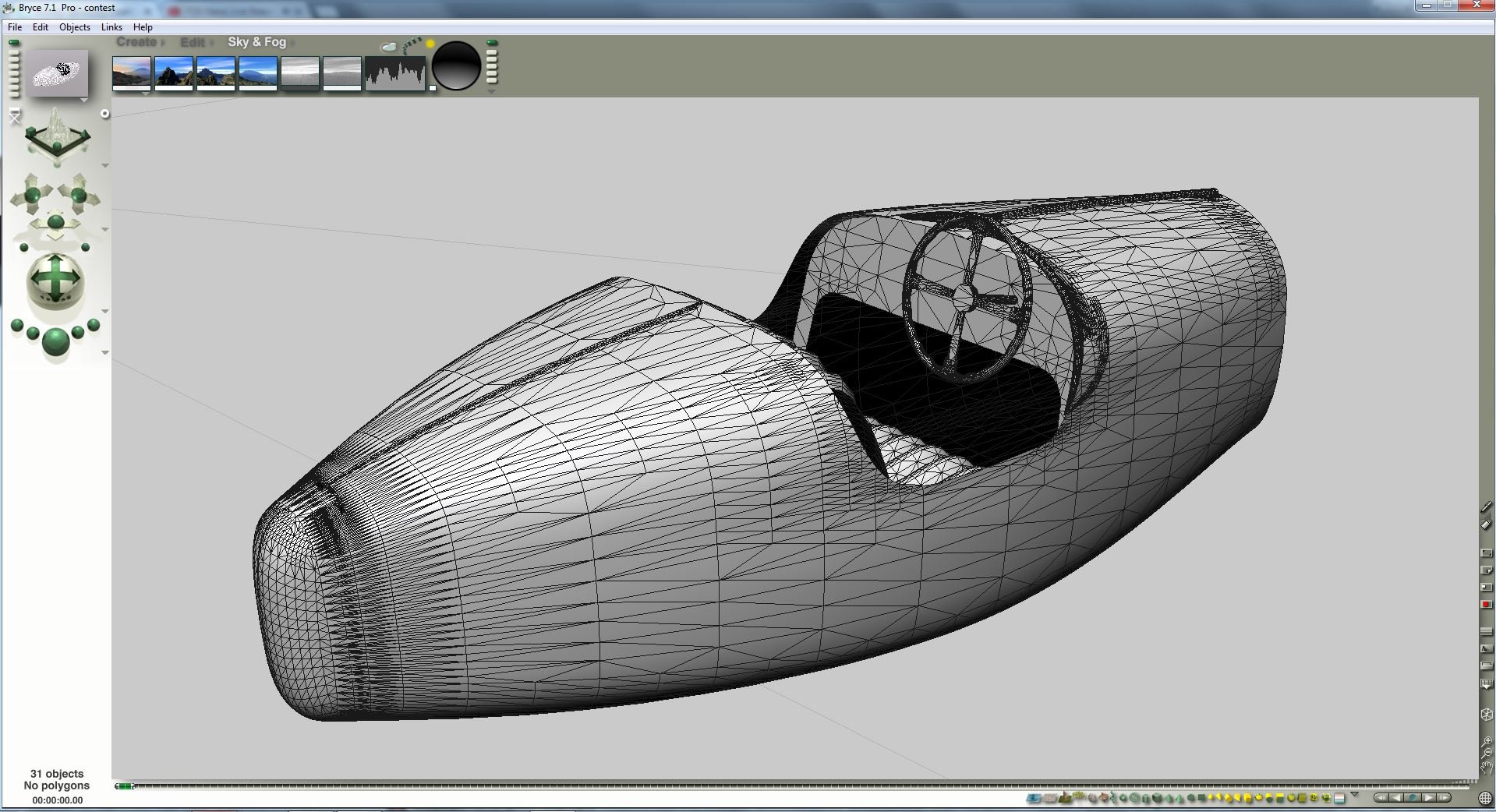Click the second sky thumbnail for shadows

tap(174, 73)
